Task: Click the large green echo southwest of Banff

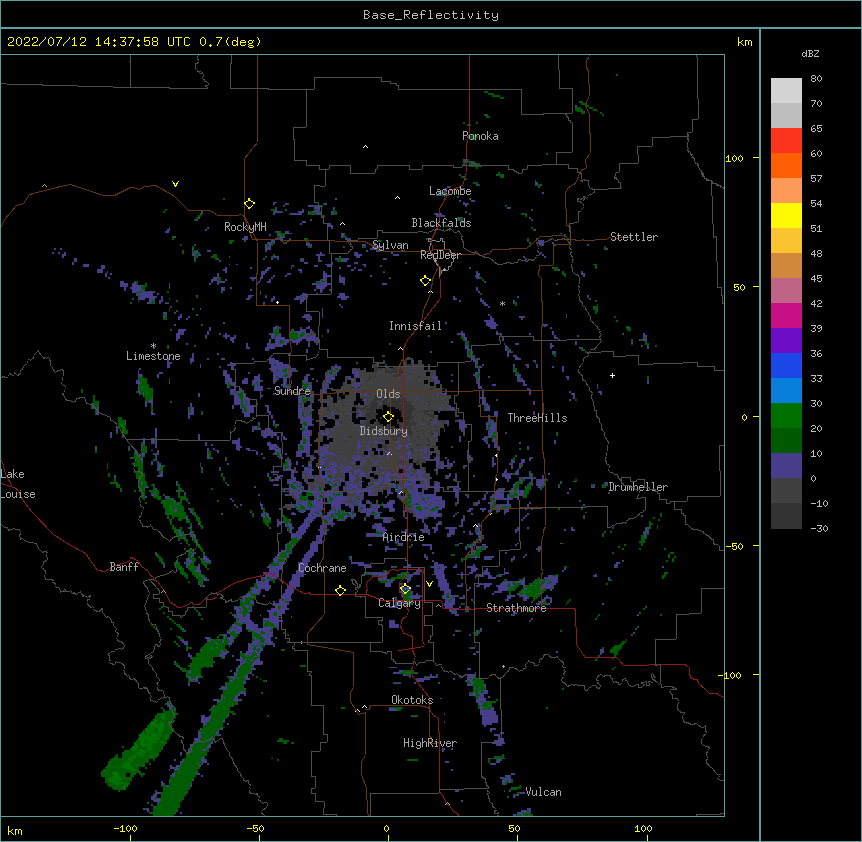Action: [139, 749]
